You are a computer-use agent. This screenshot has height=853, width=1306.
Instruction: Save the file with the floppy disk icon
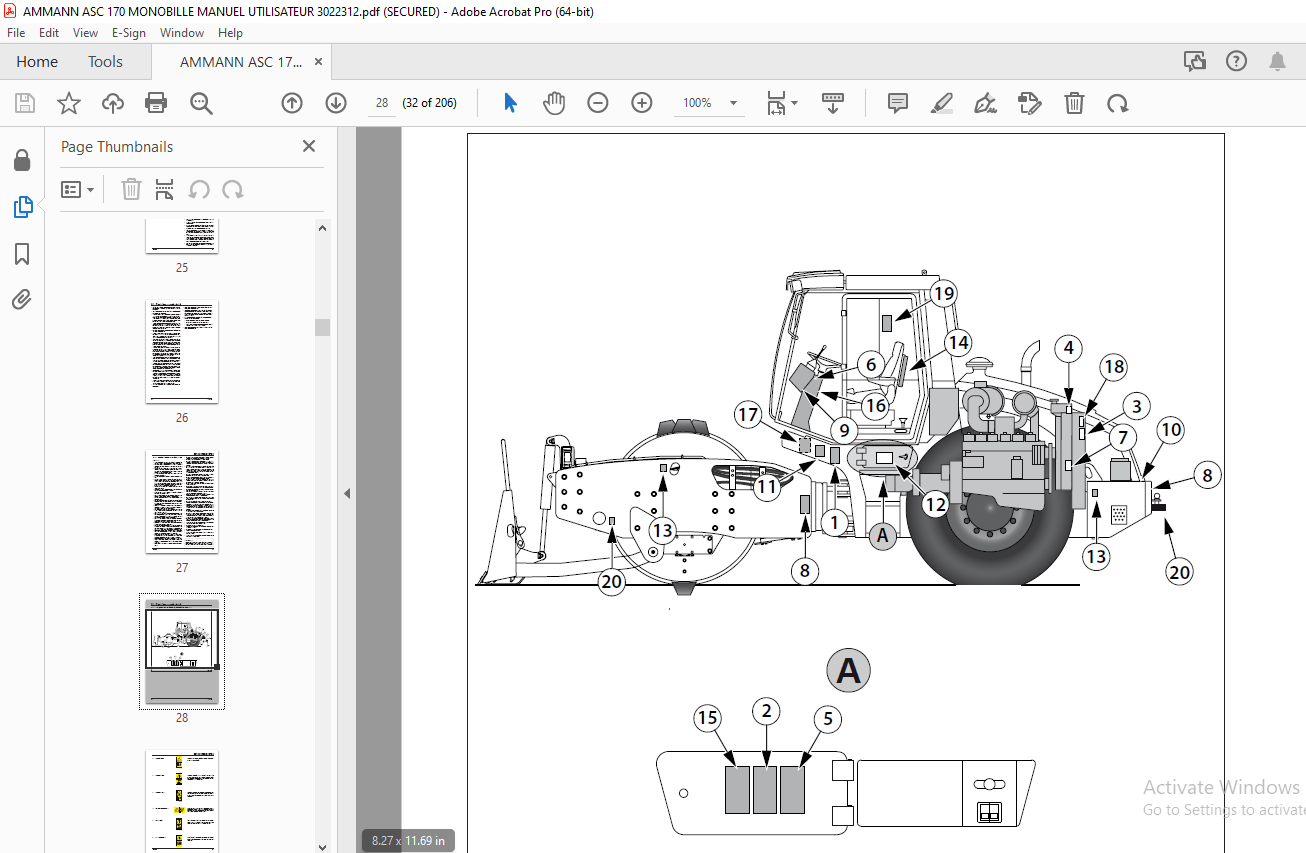[25, 103]
